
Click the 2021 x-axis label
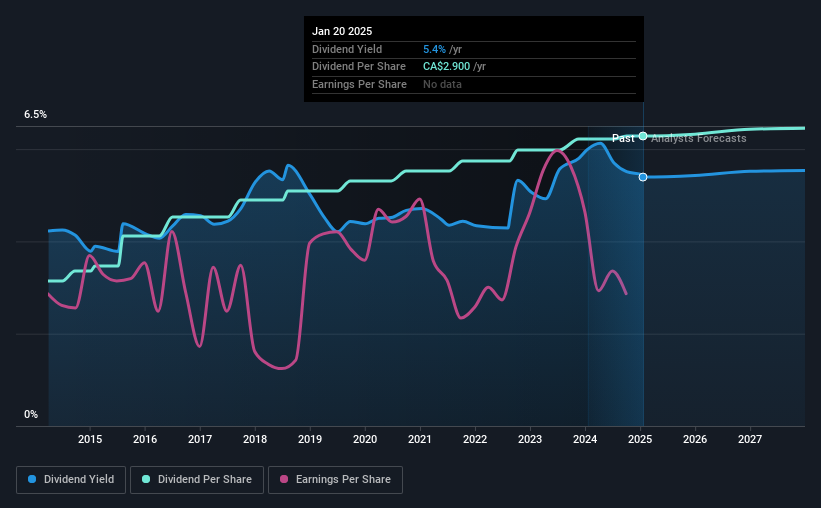click(x=420, y=439)
